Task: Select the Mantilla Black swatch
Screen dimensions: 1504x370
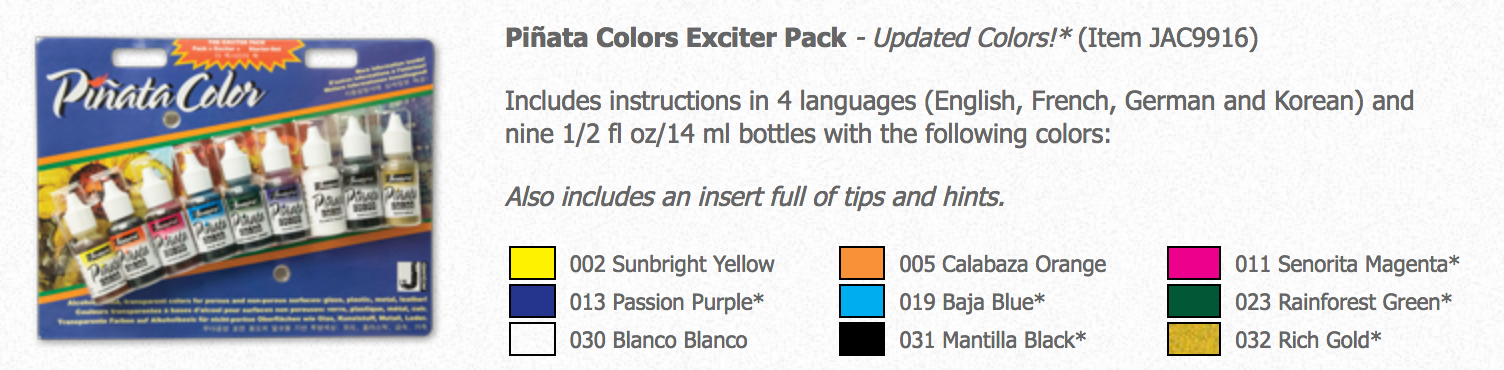Action: [862, 340]
